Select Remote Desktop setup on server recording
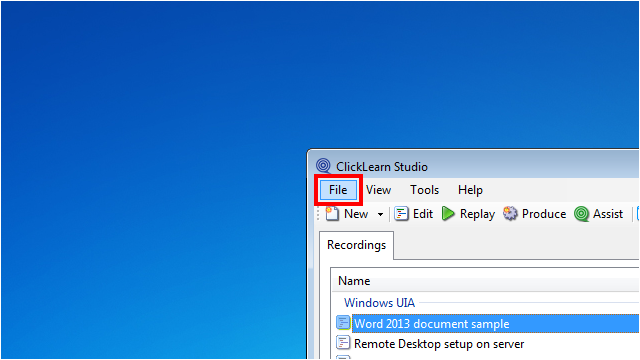This screenshot has height=360, width=640. pyautogui.click(x=439, y=344)
